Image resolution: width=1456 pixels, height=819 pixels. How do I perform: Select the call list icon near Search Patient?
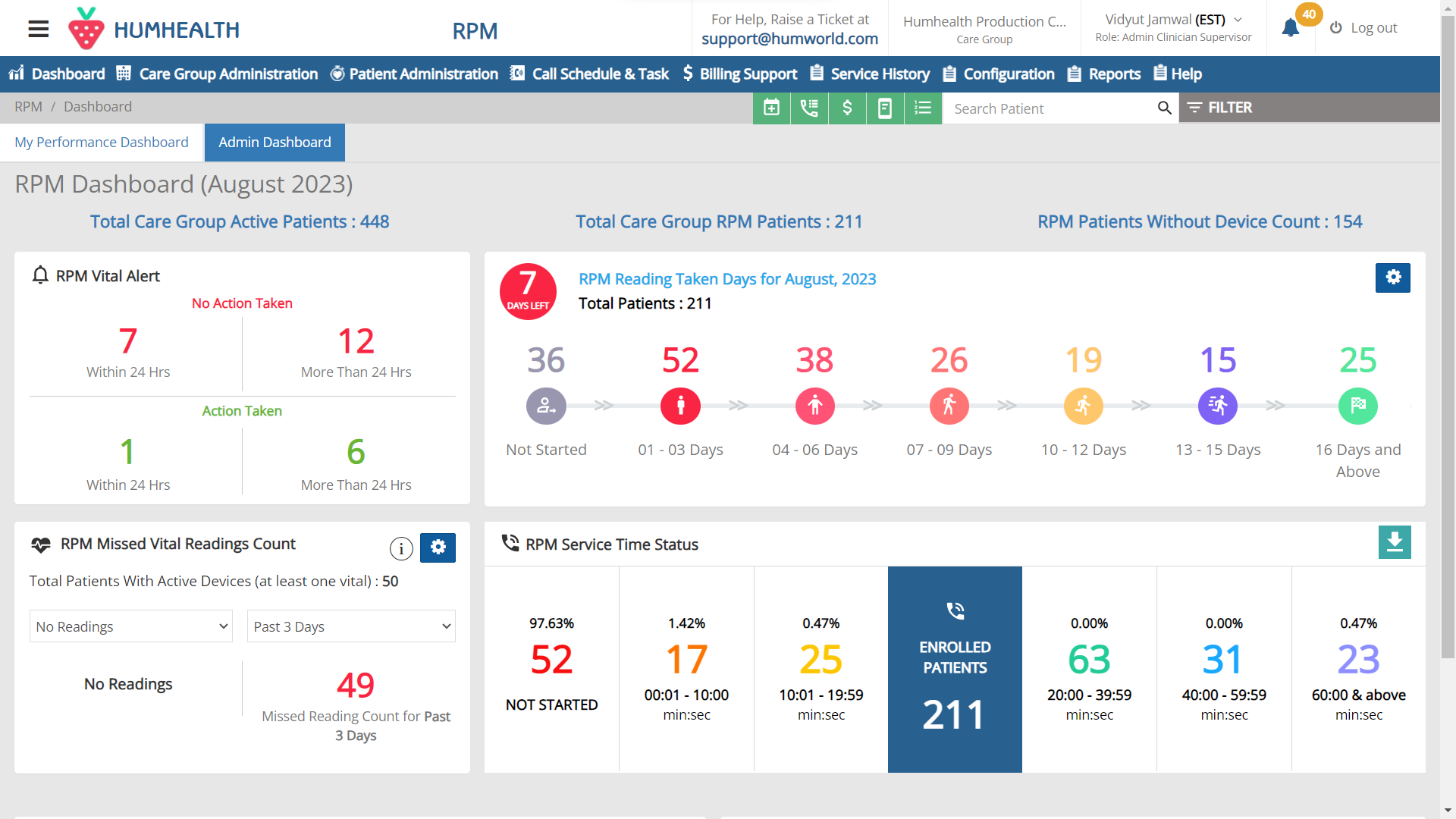point(809,108)
